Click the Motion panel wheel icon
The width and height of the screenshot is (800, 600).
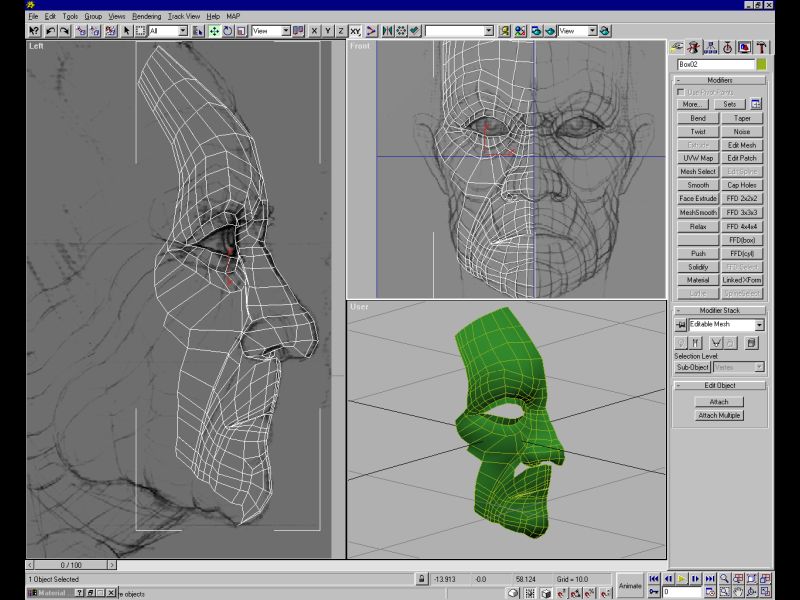pyautogui.click(x=727, y=46)
